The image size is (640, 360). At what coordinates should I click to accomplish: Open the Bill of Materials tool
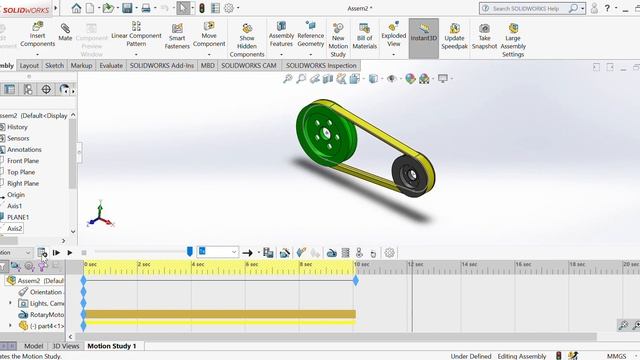[x=364, y=36]
